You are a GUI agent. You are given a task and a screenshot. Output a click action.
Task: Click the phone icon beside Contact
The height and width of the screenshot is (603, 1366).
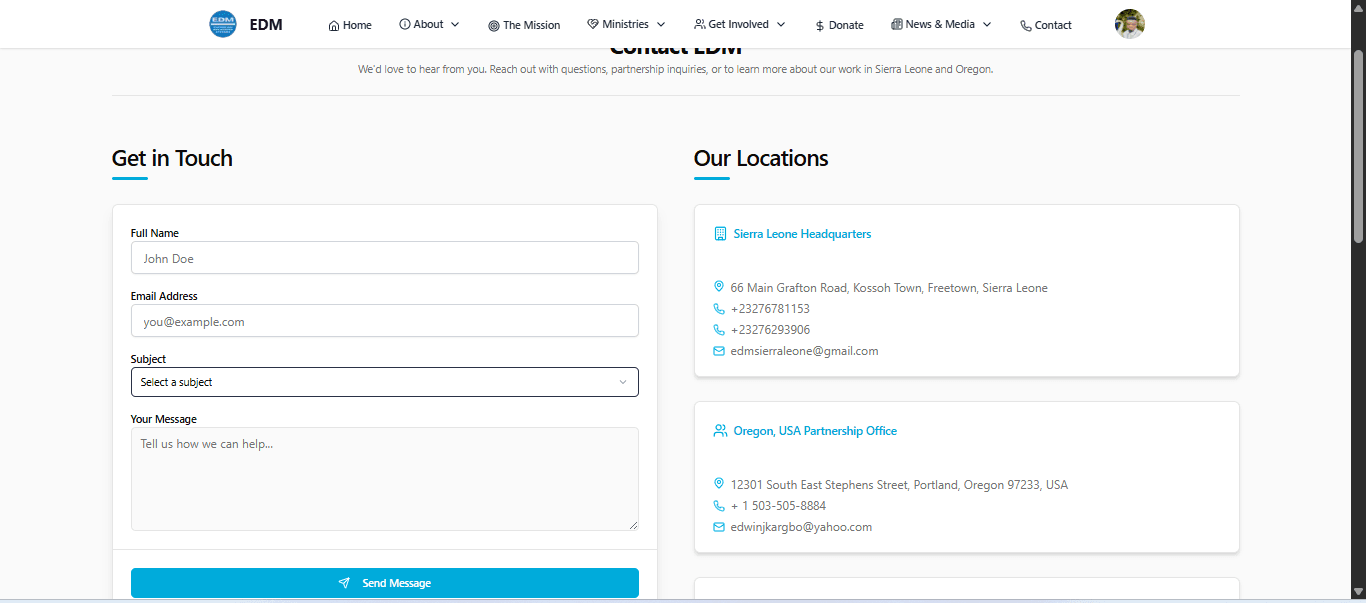click(x=1026, y=25)
